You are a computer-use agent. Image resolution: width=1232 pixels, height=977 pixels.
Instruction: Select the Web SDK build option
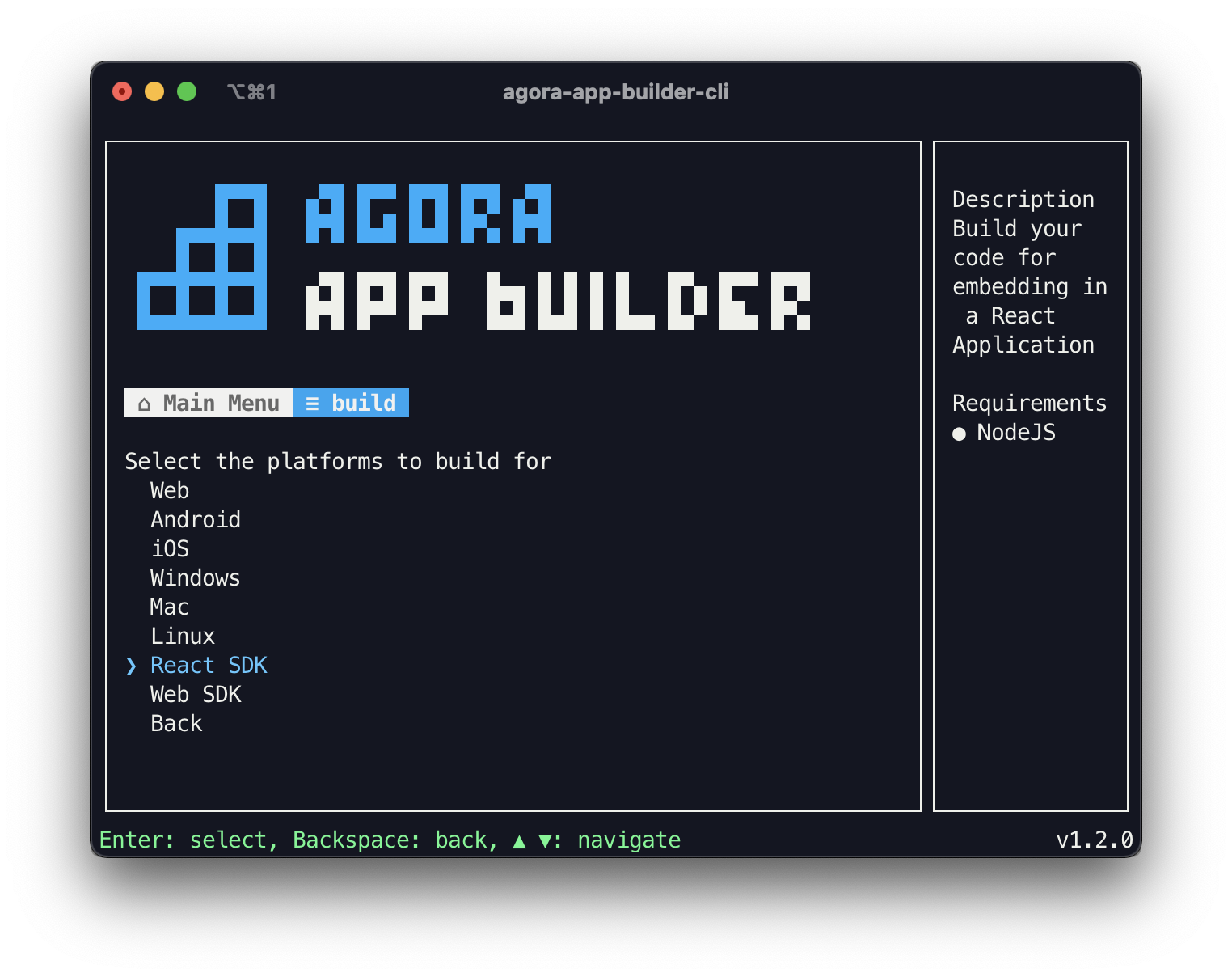tap(196, 695)
